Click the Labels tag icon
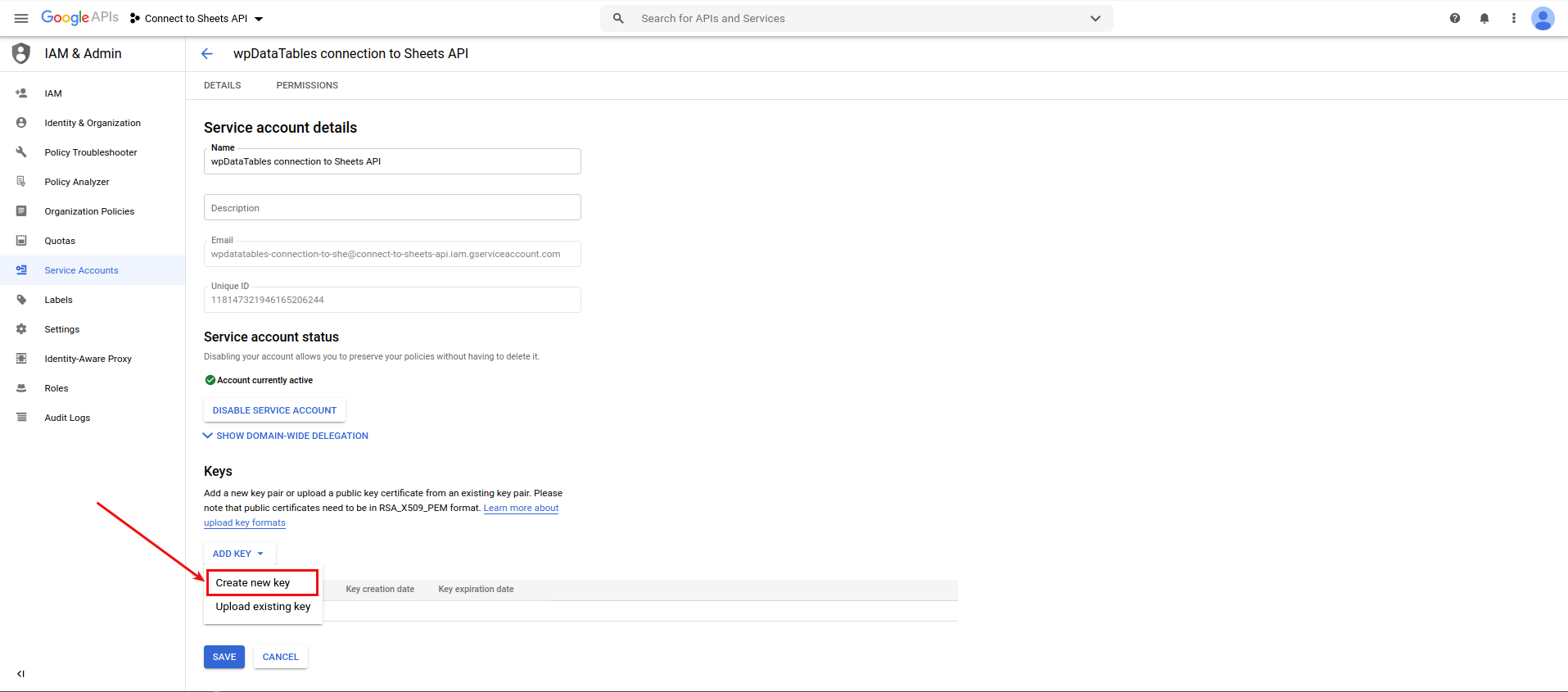The width and height of the screenshot is (1568, 692). pyautogui.click(x=21, y=300)
